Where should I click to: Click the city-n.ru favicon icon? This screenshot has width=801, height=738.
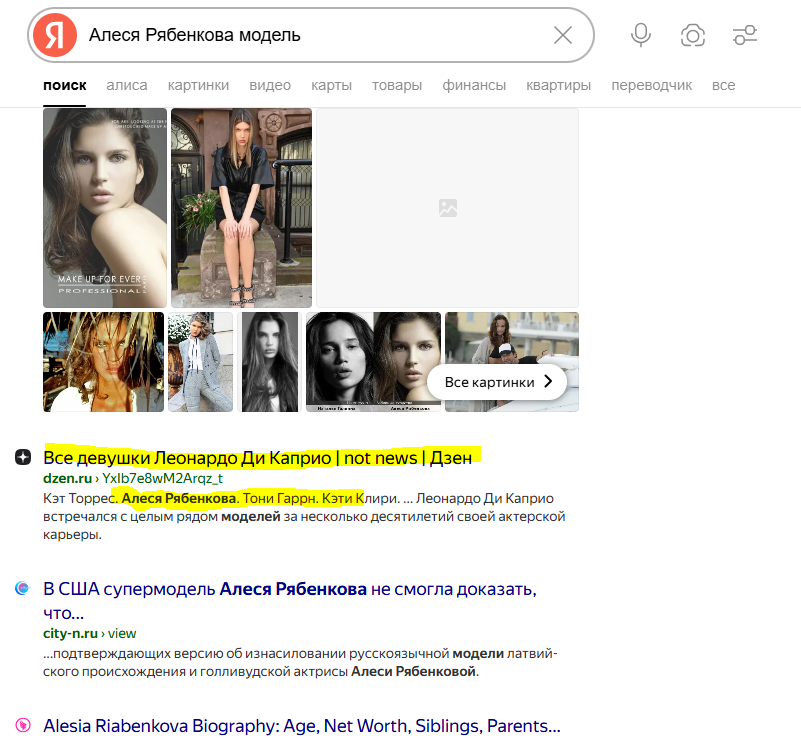pyautogui.click(x=23, y=588)
